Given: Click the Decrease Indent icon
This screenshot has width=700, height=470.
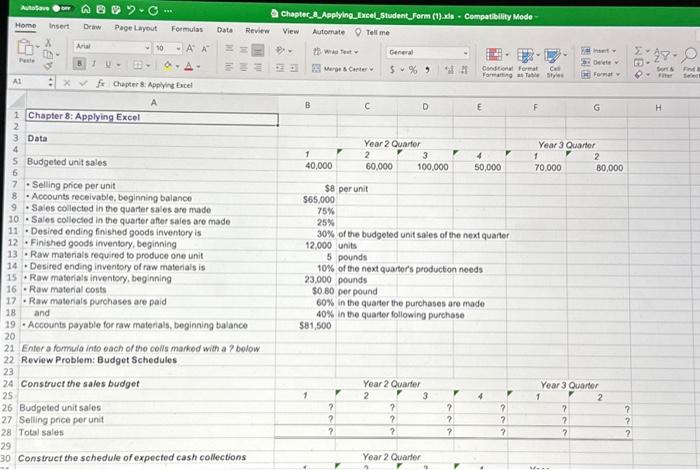Looking at the screenshot, I should pyautogui.click(x=280, y=68).
